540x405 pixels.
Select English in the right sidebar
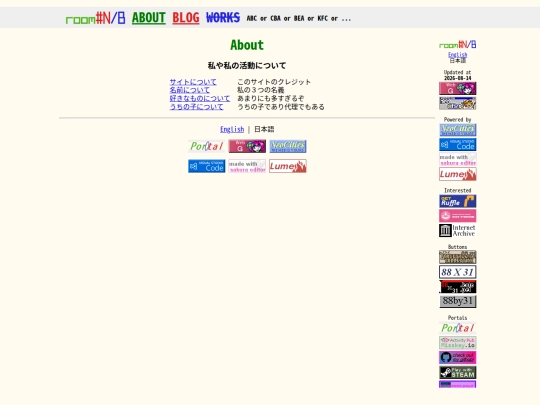[x=458, y=55]
